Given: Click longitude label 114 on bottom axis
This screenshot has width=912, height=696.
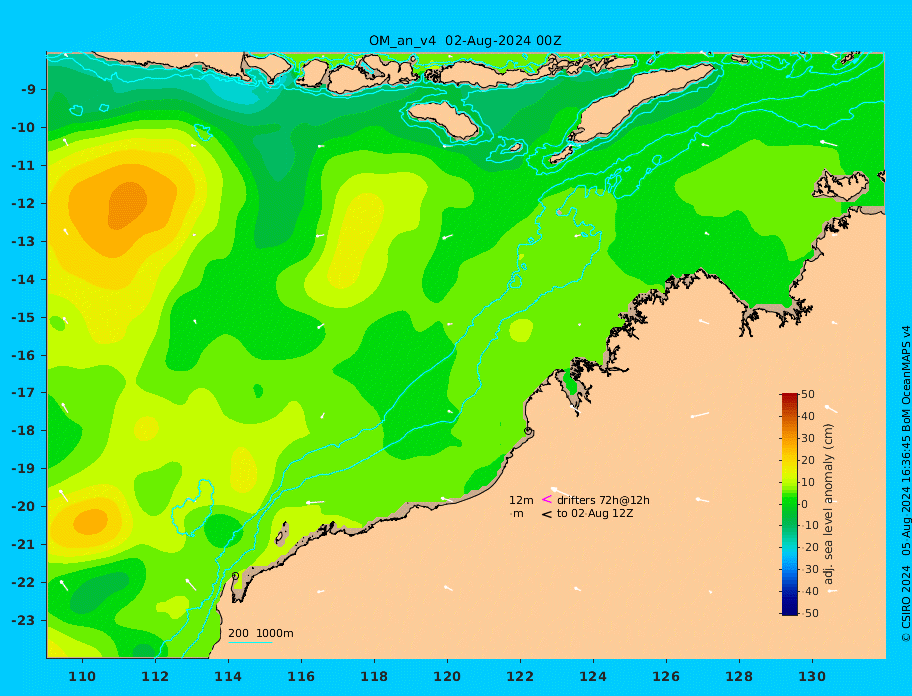Looking at the screenshot, I should pyautogui.click(x=228, y=676).
